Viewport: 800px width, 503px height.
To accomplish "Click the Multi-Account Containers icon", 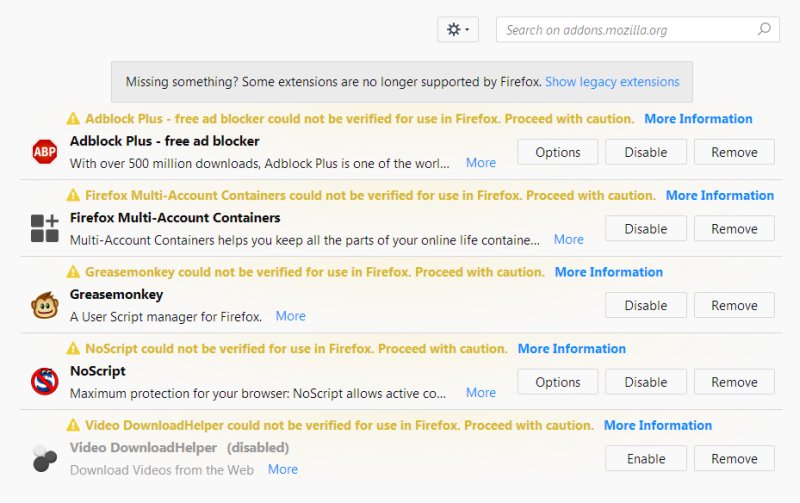I will point(45,228).
